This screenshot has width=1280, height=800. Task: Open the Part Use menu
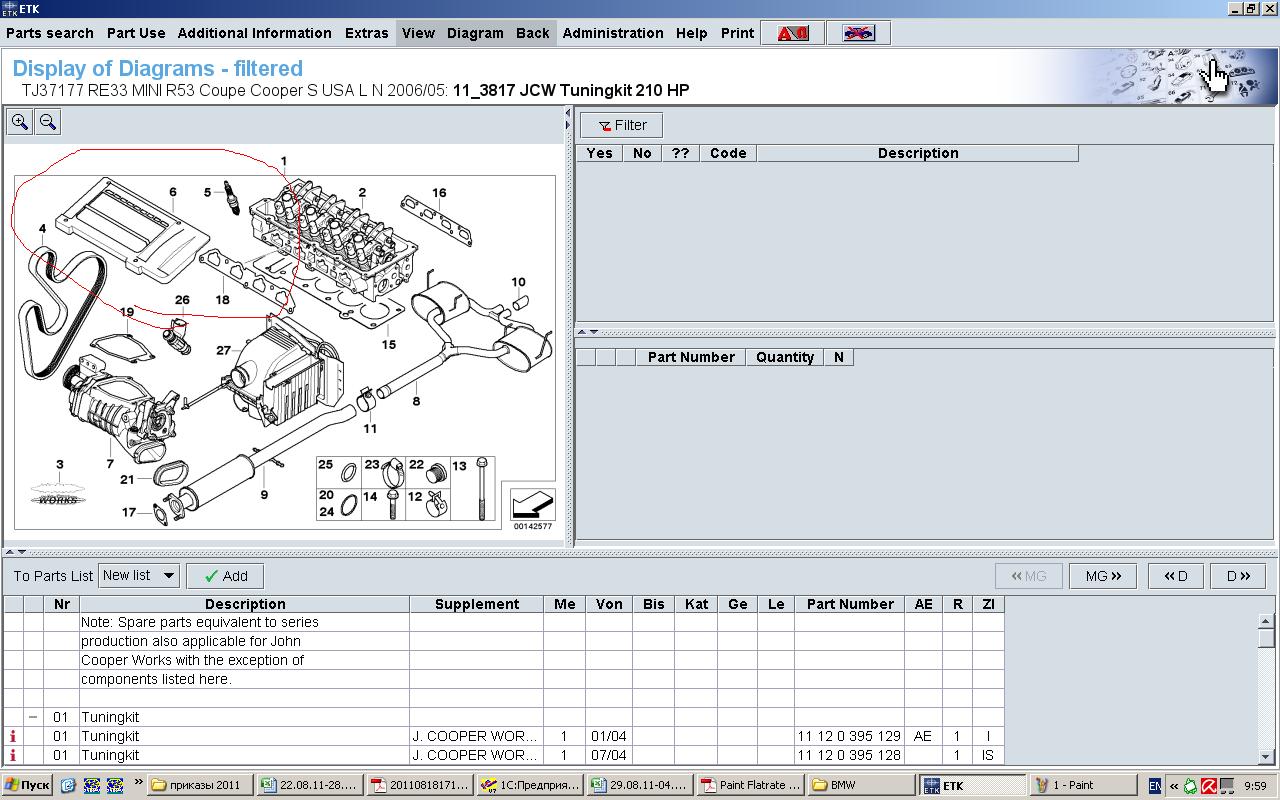pyautogui.click(x=136, y=33)
